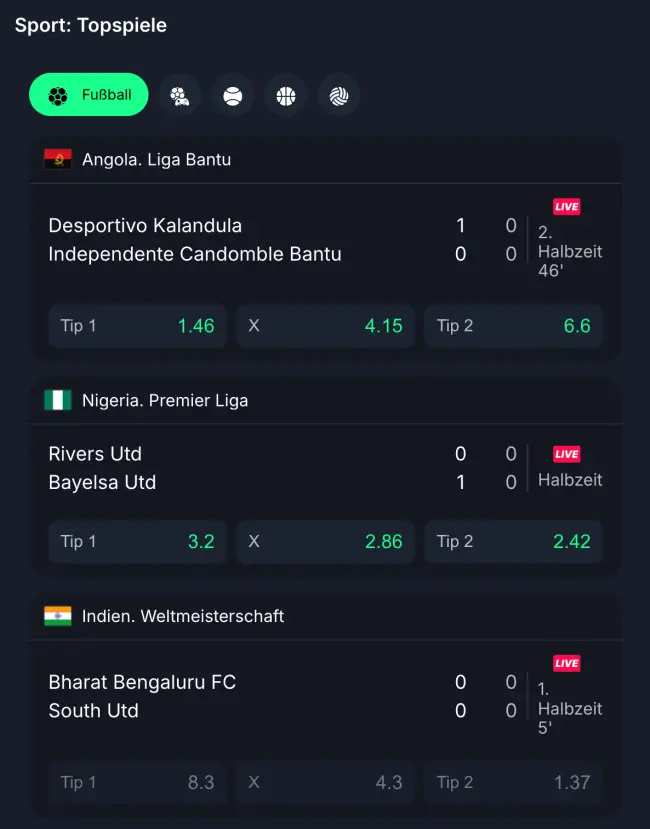Screen dimensions: 650x829
Task: Select the Fußball sport filter
Action: pos(88,95)
